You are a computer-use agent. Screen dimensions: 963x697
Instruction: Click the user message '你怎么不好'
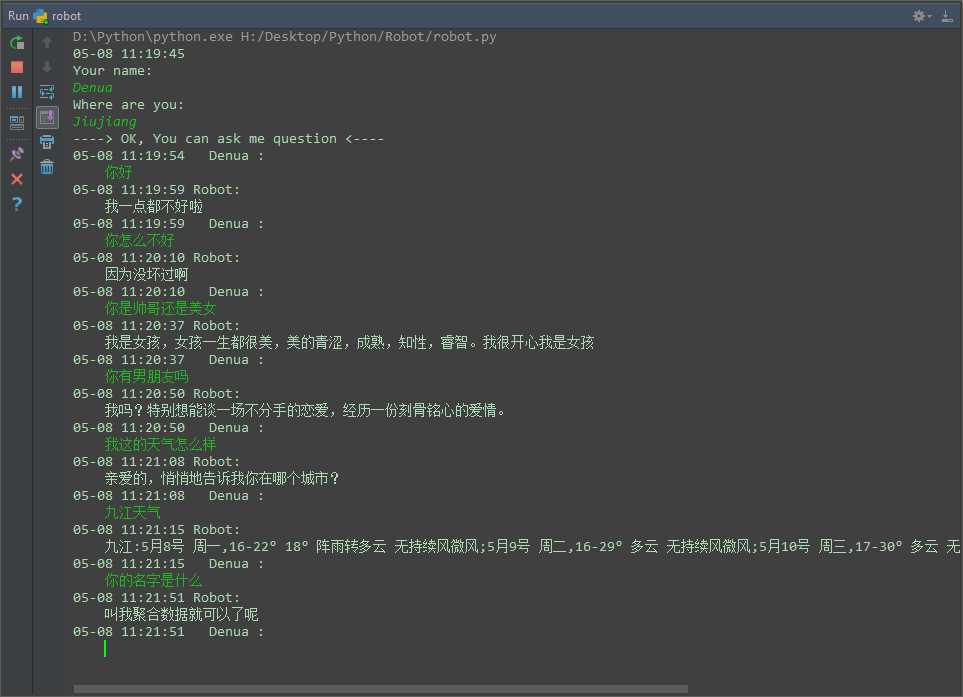[x=139, y=240]
